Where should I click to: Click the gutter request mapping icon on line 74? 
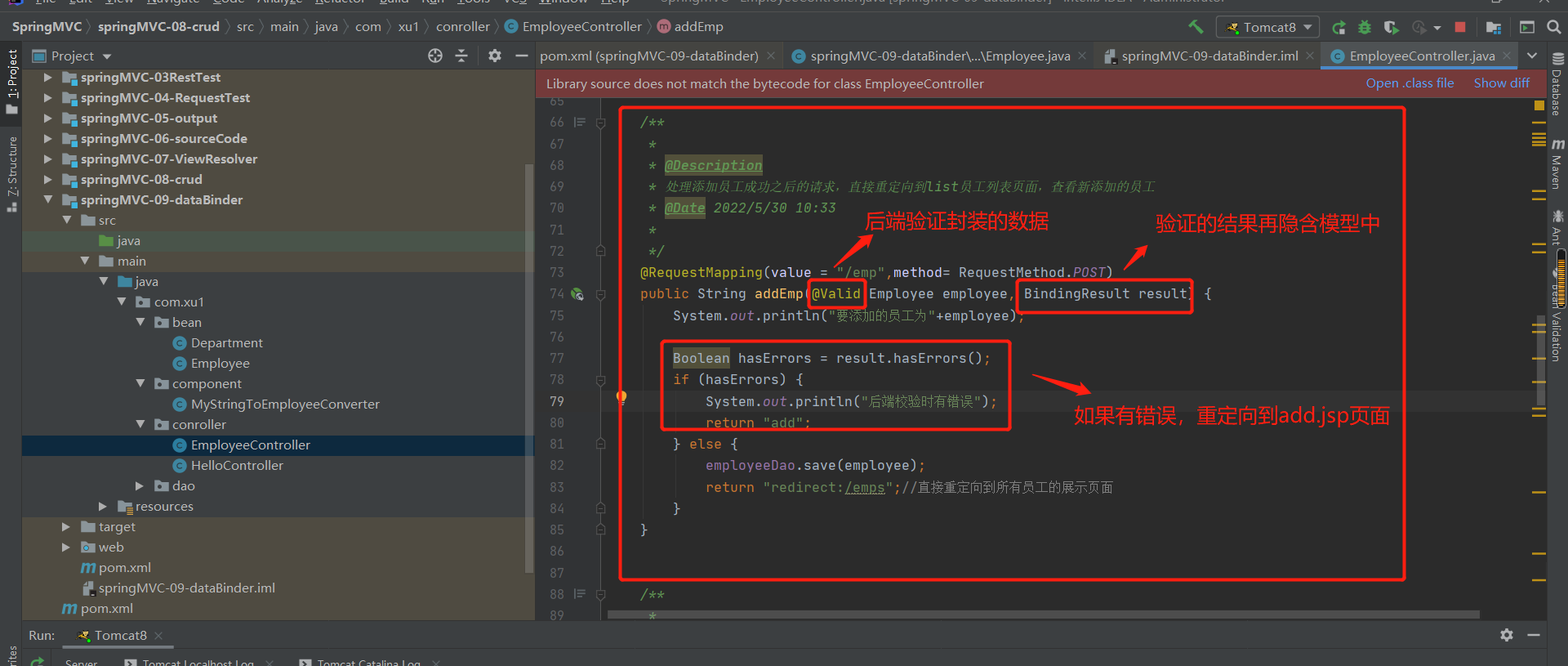577,294
